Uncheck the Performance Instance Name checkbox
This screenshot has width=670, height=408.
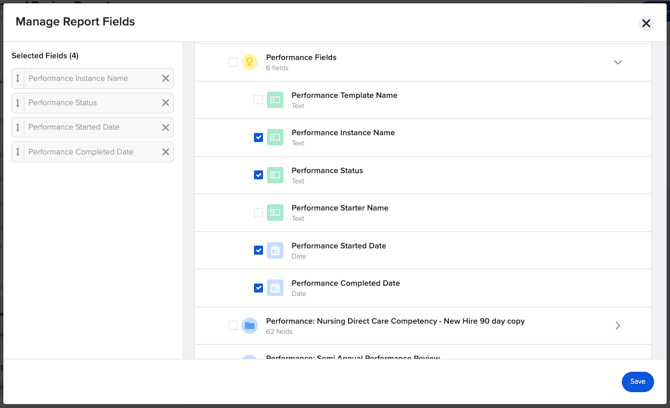258,137
